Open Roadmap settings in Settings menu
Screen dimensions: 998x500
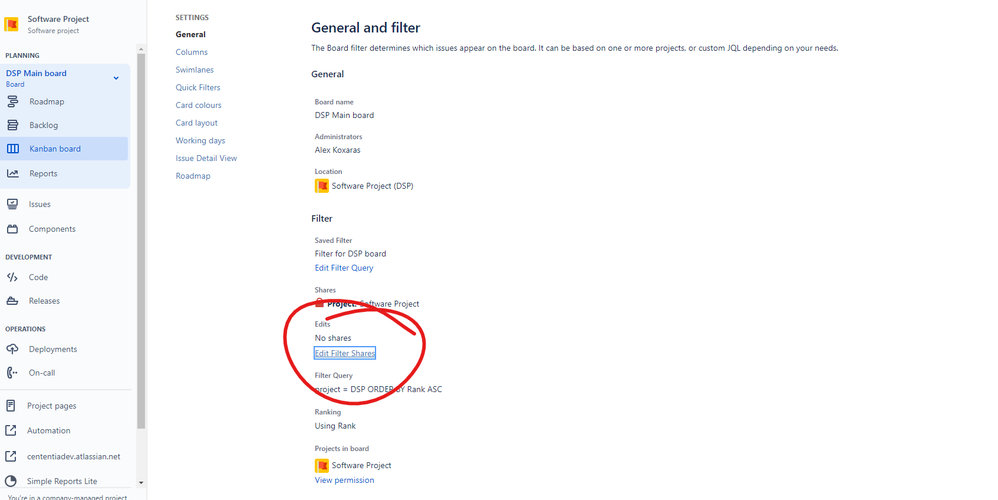point(193,176)
